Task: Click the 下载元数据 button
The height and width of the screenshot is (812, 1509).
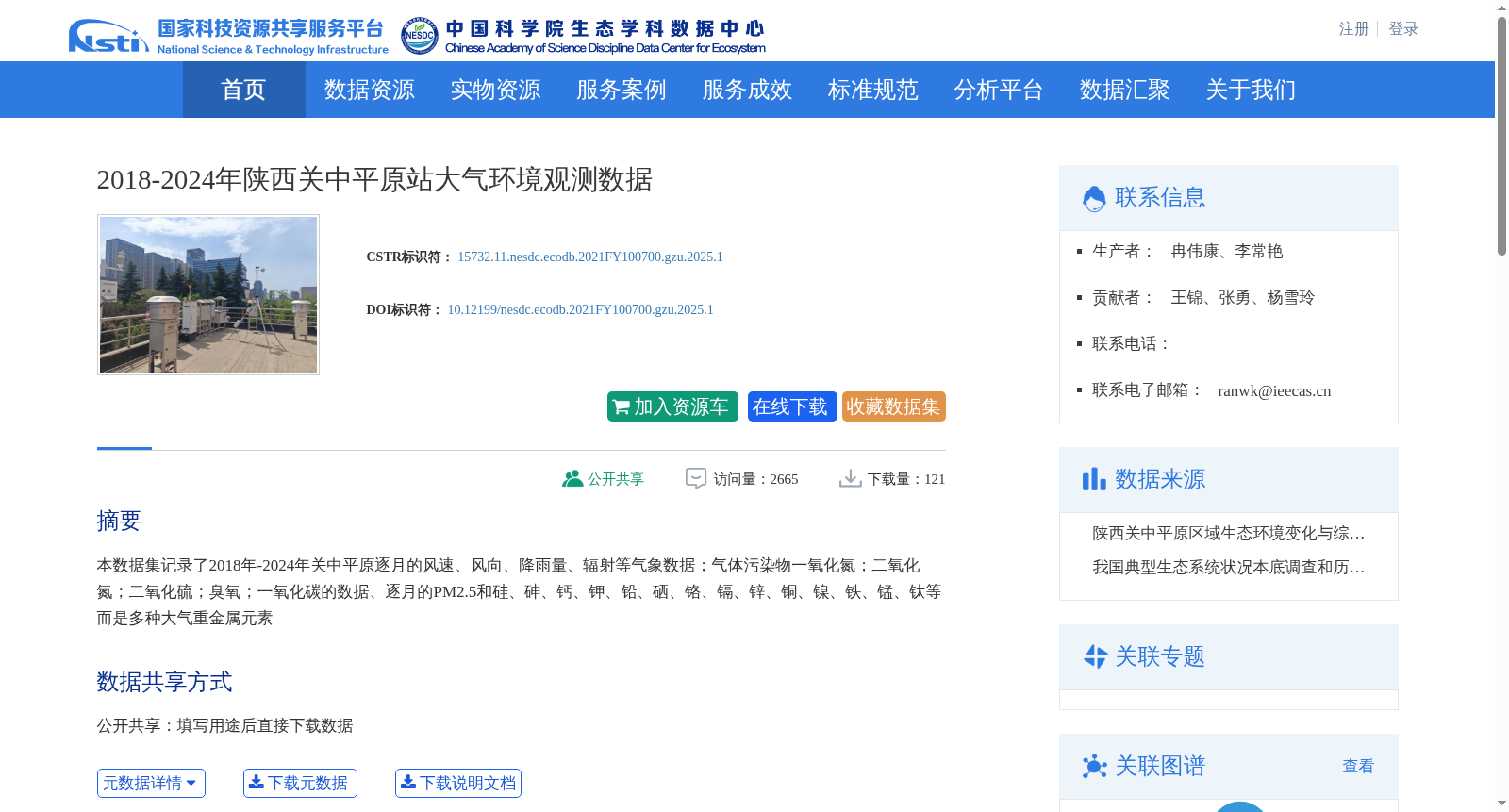Action: [x=300, y=783]
